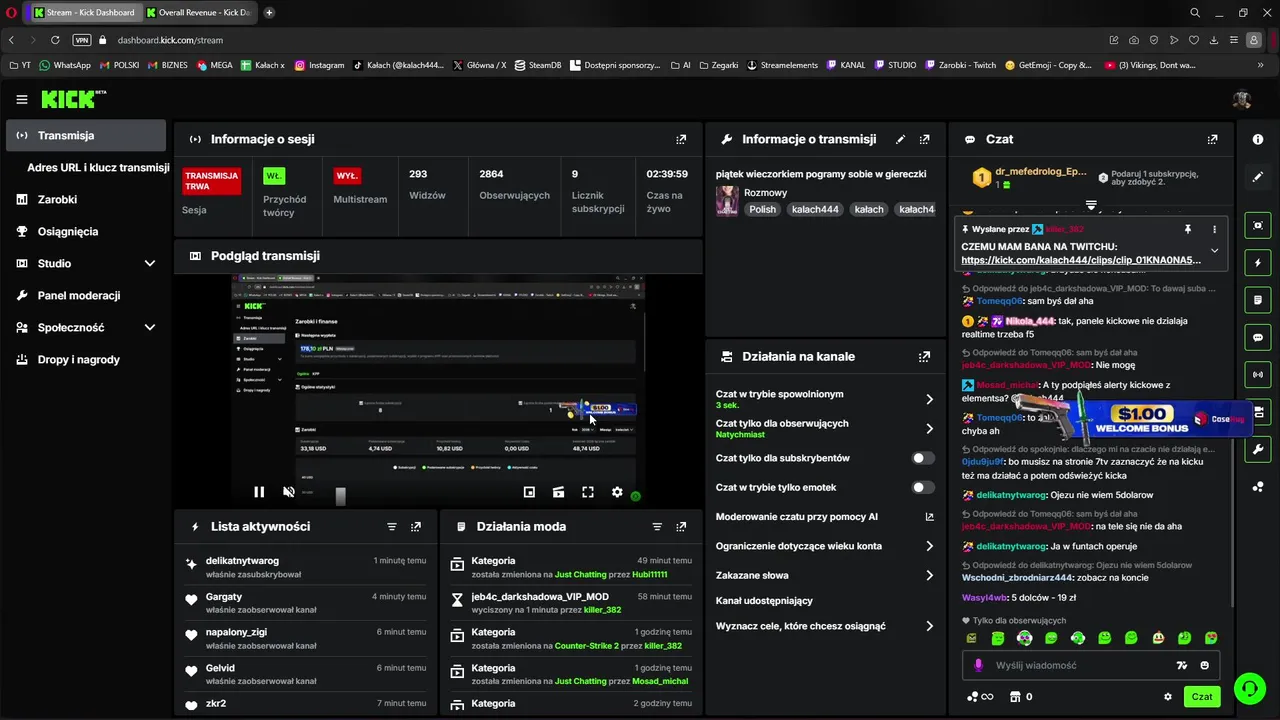Toggle theater mode in stream preview

point(558,492)
